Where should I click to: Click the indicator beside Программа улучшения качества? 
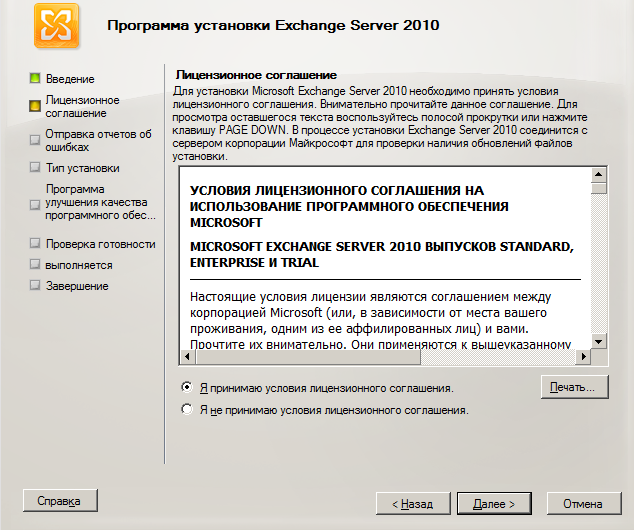[35, 205]
